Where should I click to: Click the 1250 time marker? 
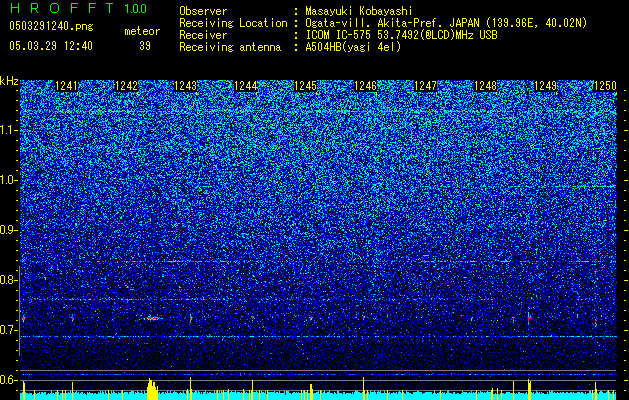(x=605, y=86)
